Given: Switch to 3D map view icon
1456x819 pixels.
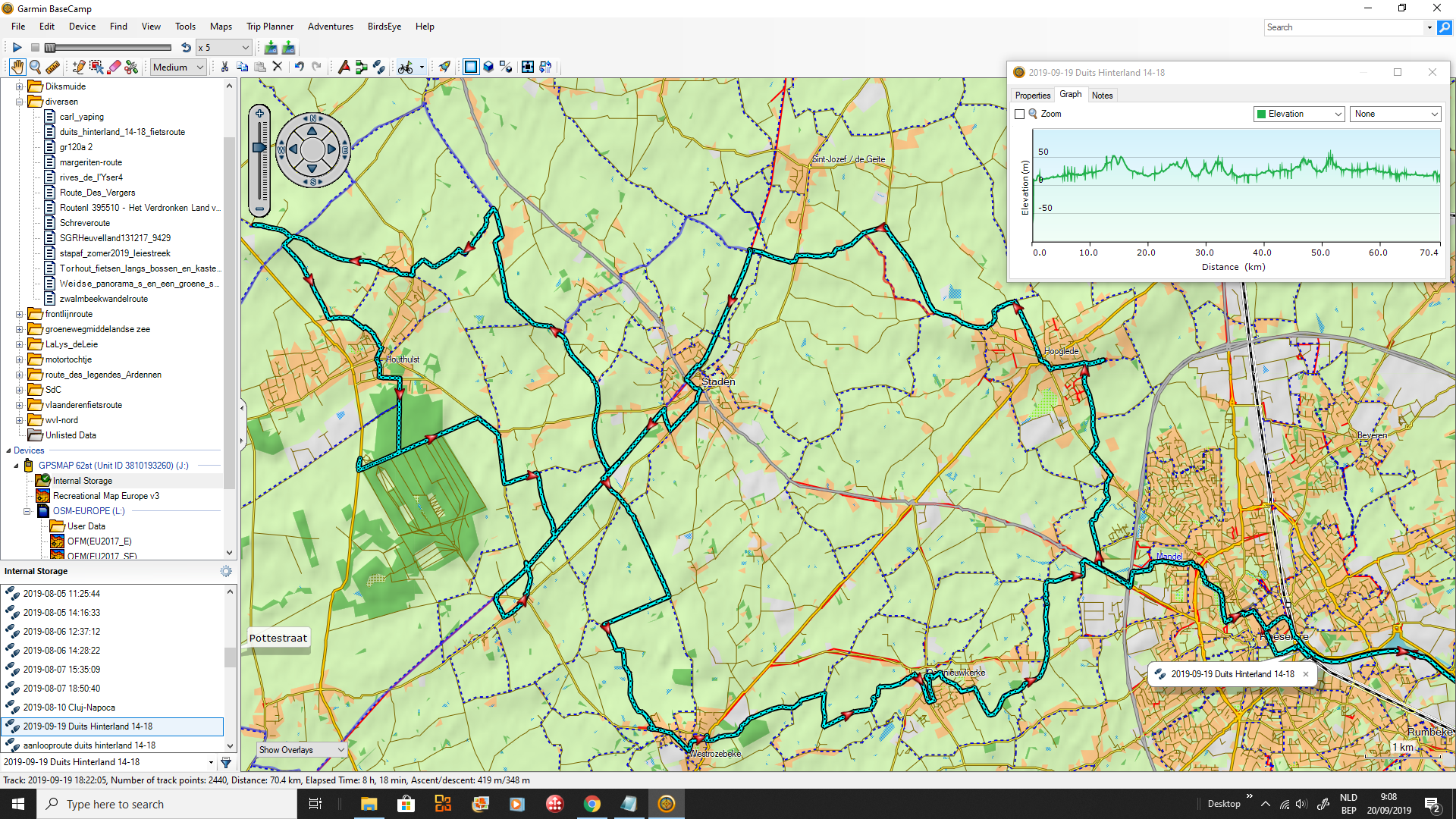Looking at the screenshot, I should 488,67.
